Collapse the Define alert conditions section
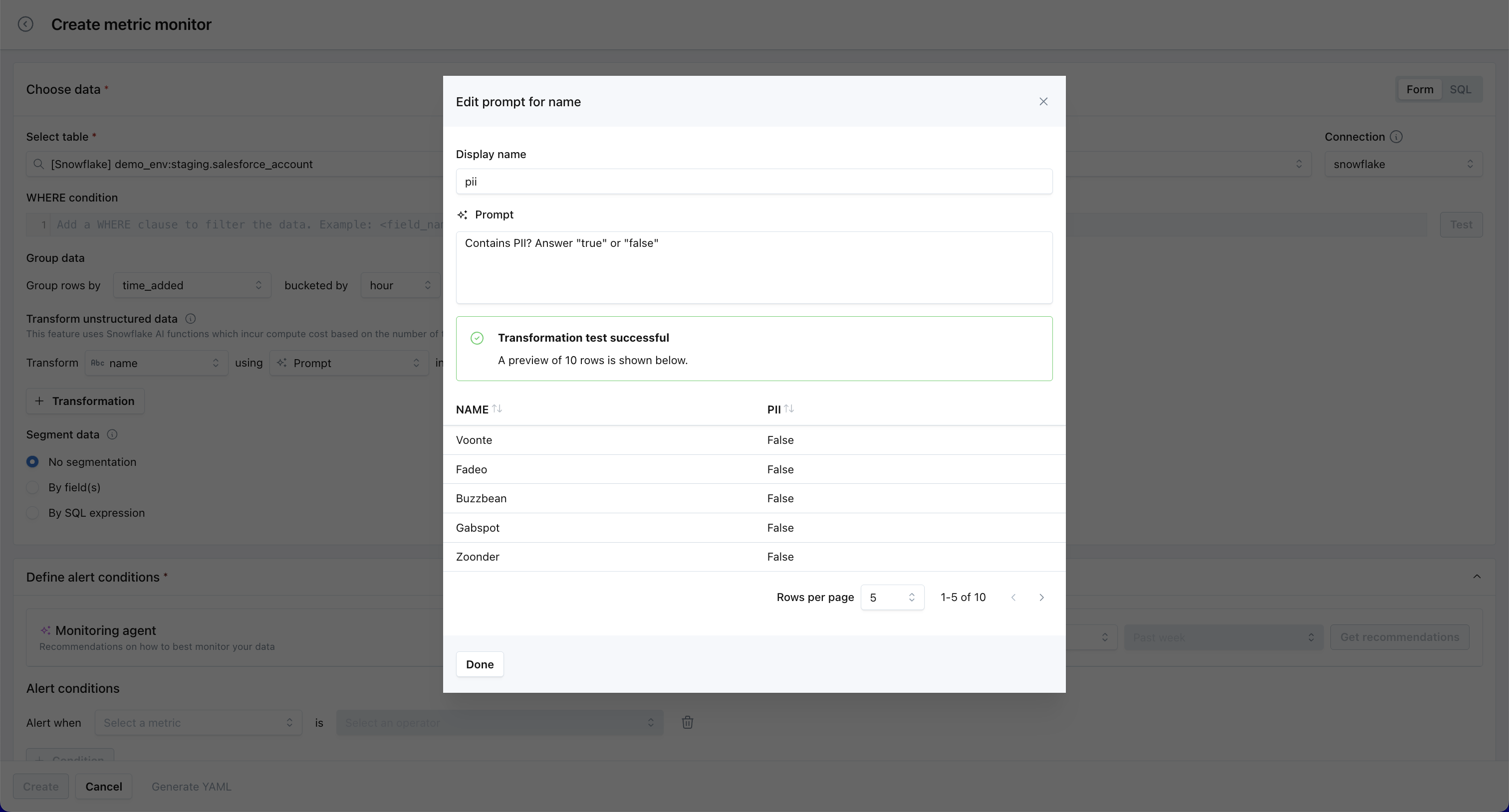1509x812 pixels. click(x=1477, y=577)
